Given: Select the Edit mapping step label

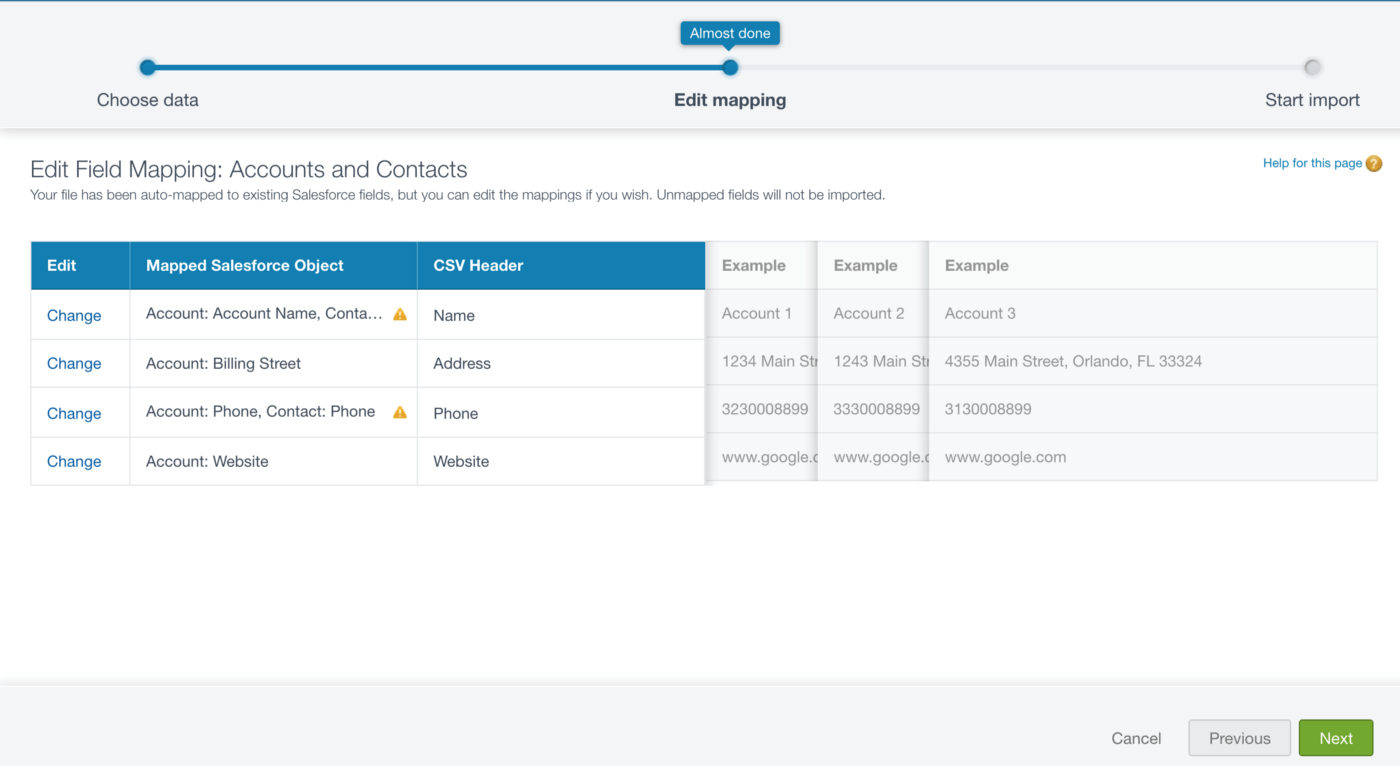Looking at the screenshot, I should [x=730, y=100].
